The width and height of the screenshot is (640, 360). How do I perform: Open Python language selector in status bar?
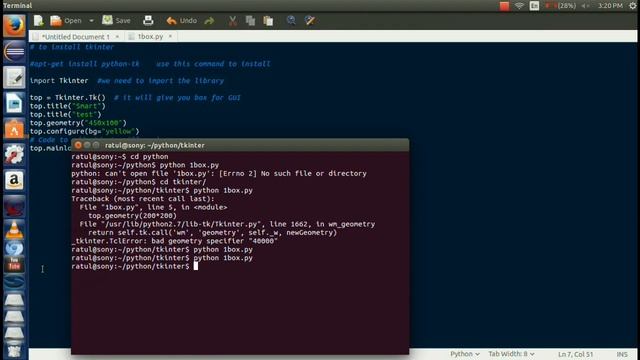click(464, 354)
